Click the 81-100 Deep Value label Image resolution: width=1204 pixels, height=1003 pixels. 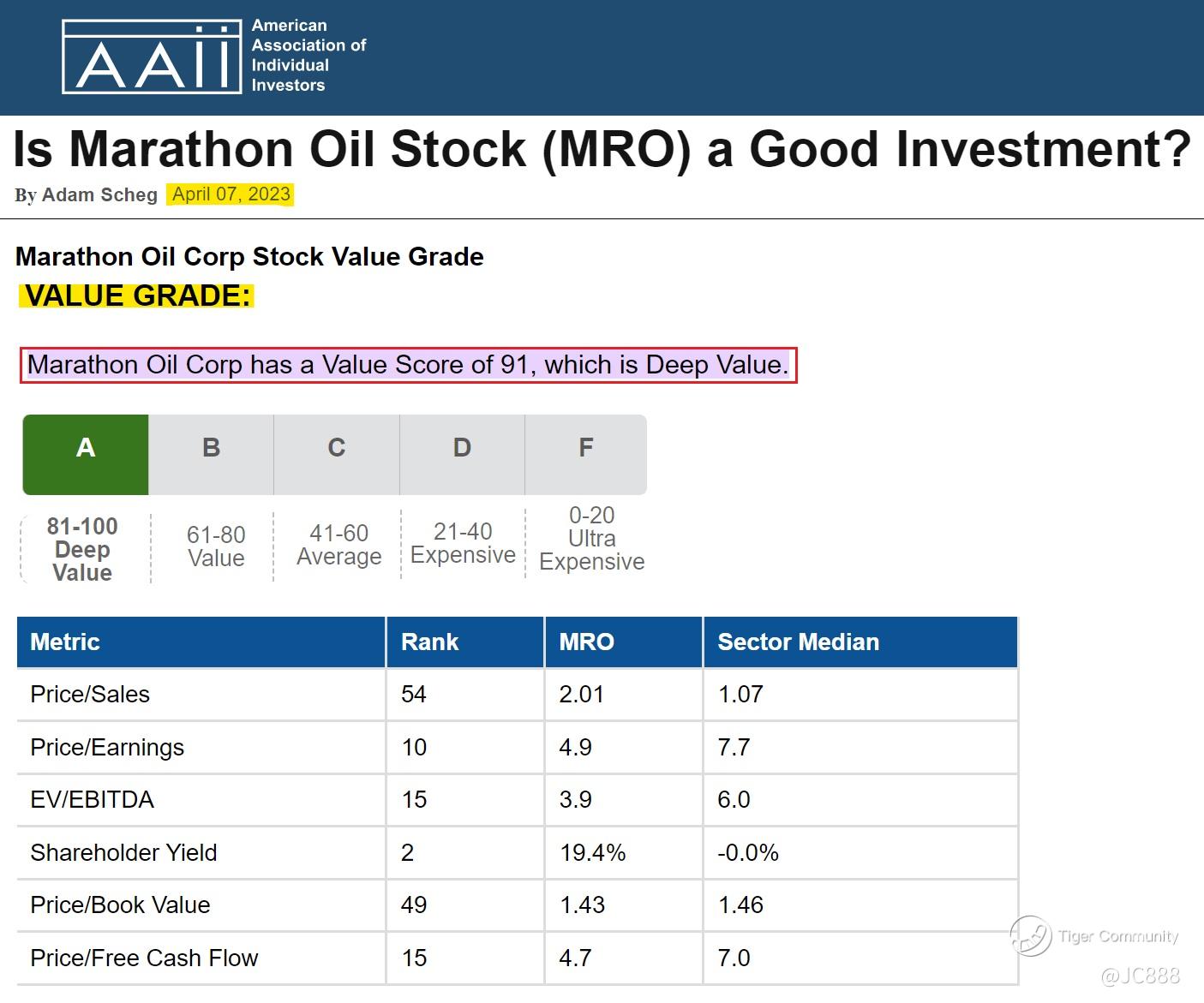82,549
